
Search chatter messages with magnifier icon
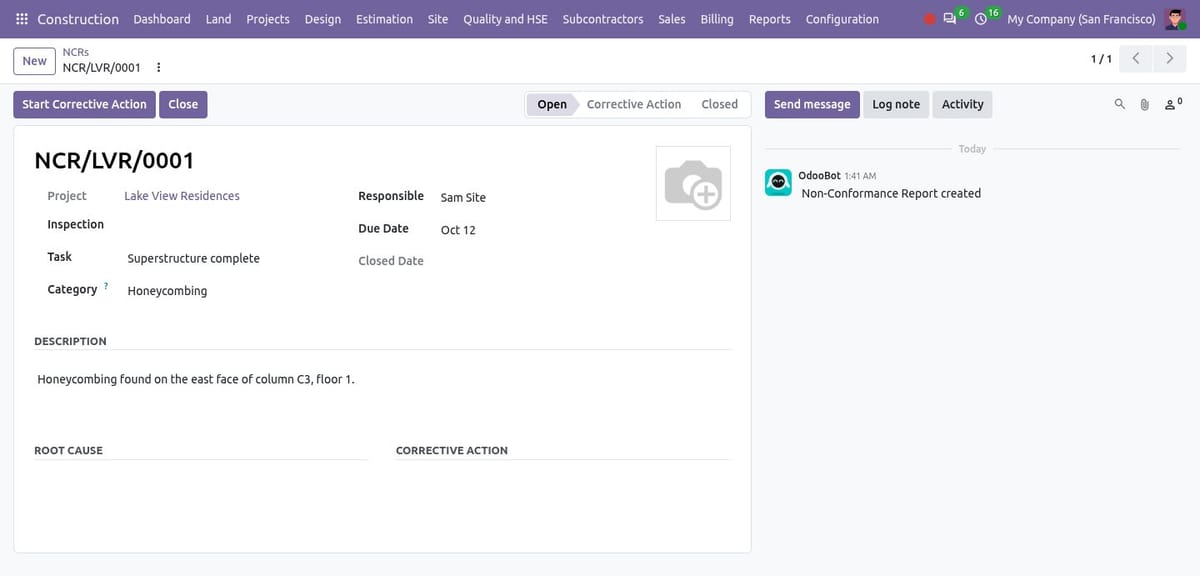1120,104
